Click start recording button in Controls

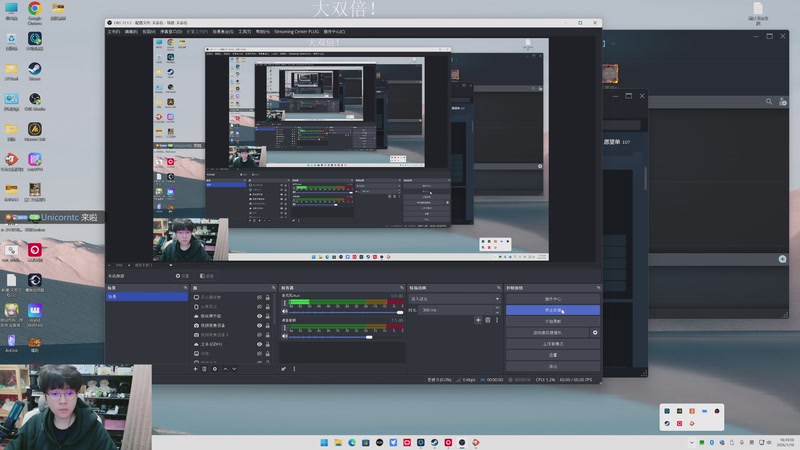click(553, 321)
